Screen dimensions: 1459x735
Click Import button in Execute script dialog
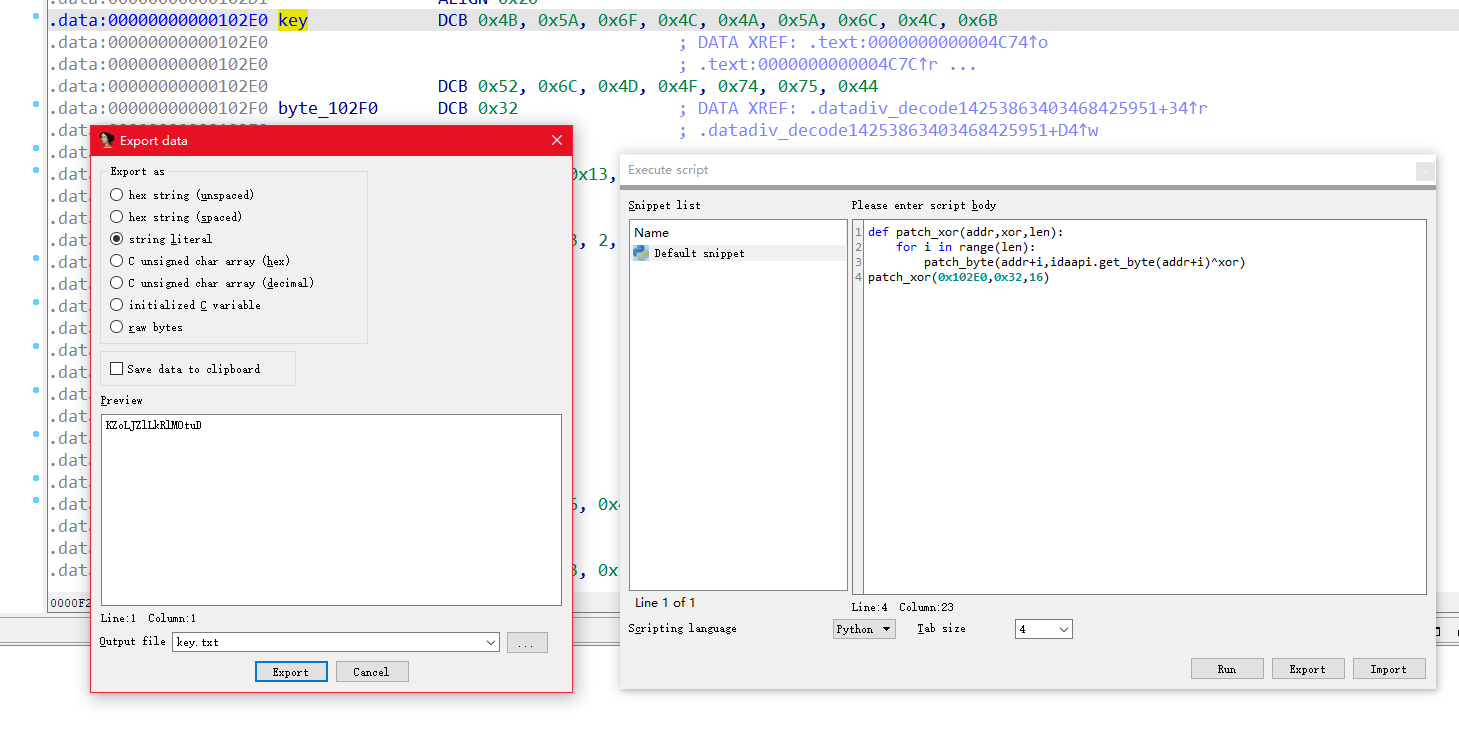tap(1389, 669)
